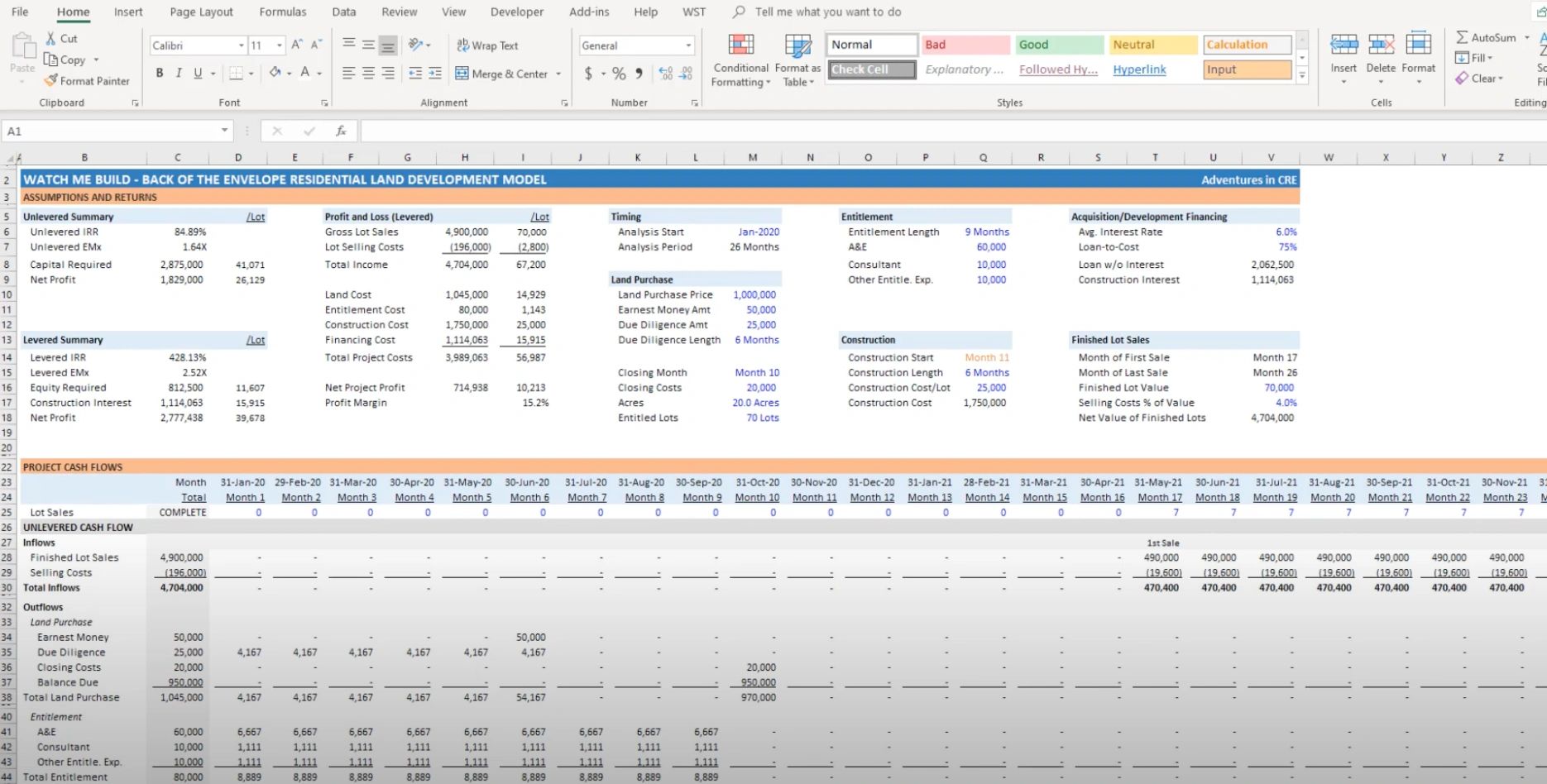Screen dimensions: 1547x784
Task: Click the AutoSum button
Action: [x=1487, y=38]
